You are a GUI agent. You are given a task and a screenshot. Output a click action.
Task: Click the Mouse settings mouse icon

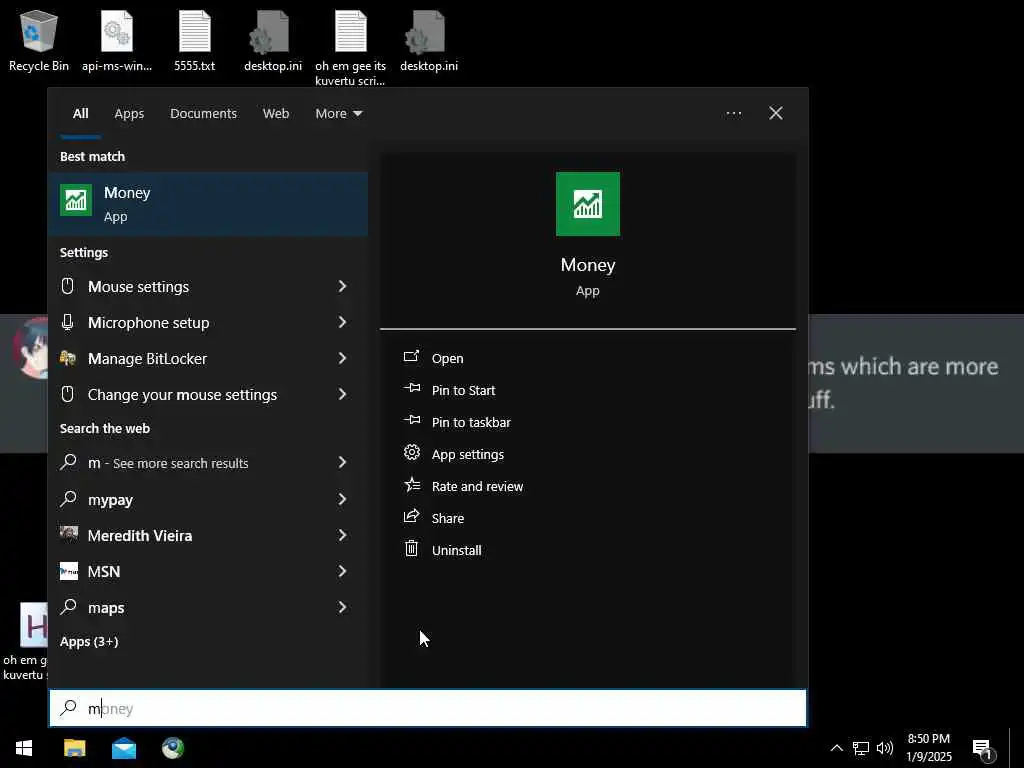click(67, 286)
